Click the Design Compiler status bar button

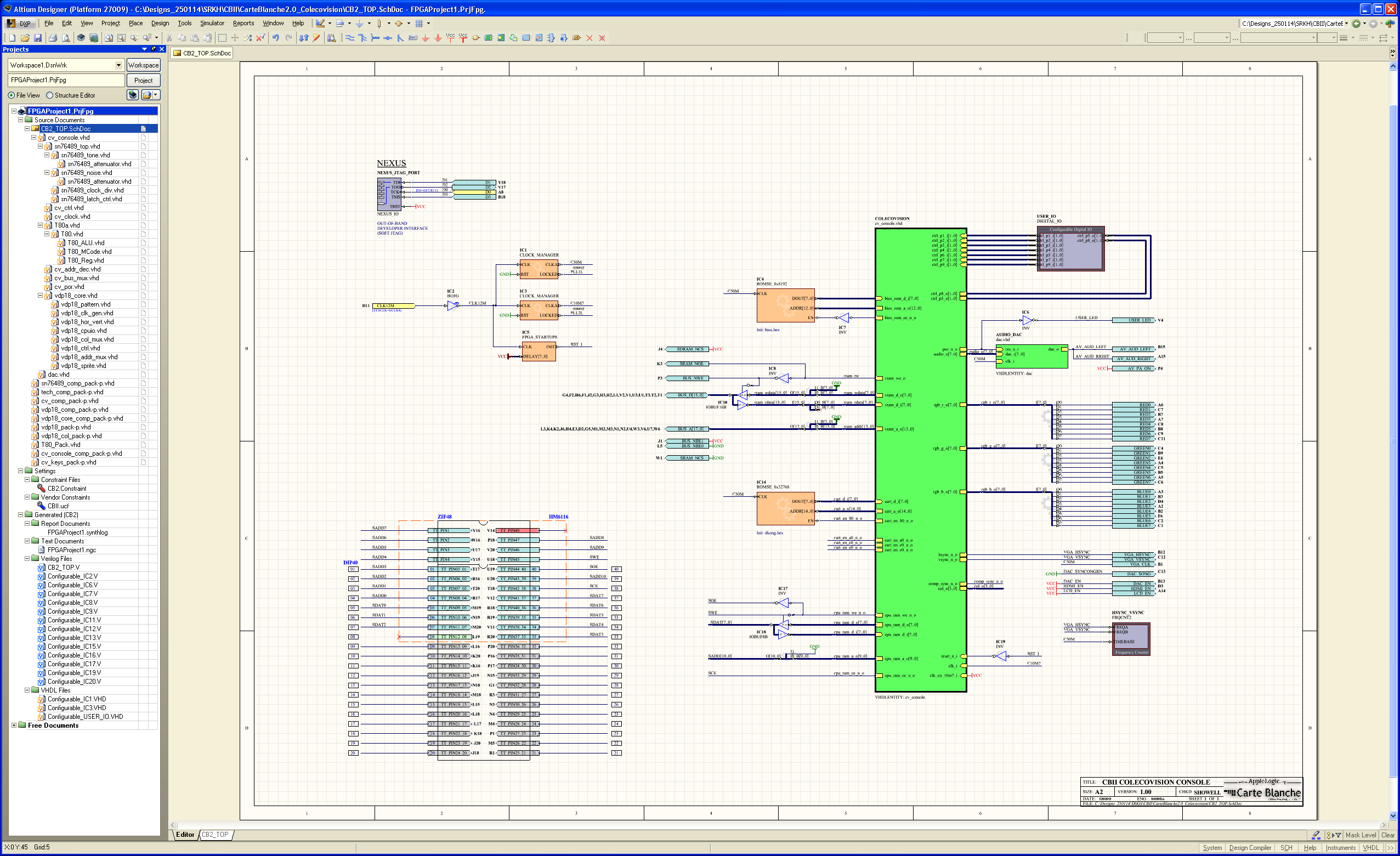pyautogui.click(x=1250, y=847)
